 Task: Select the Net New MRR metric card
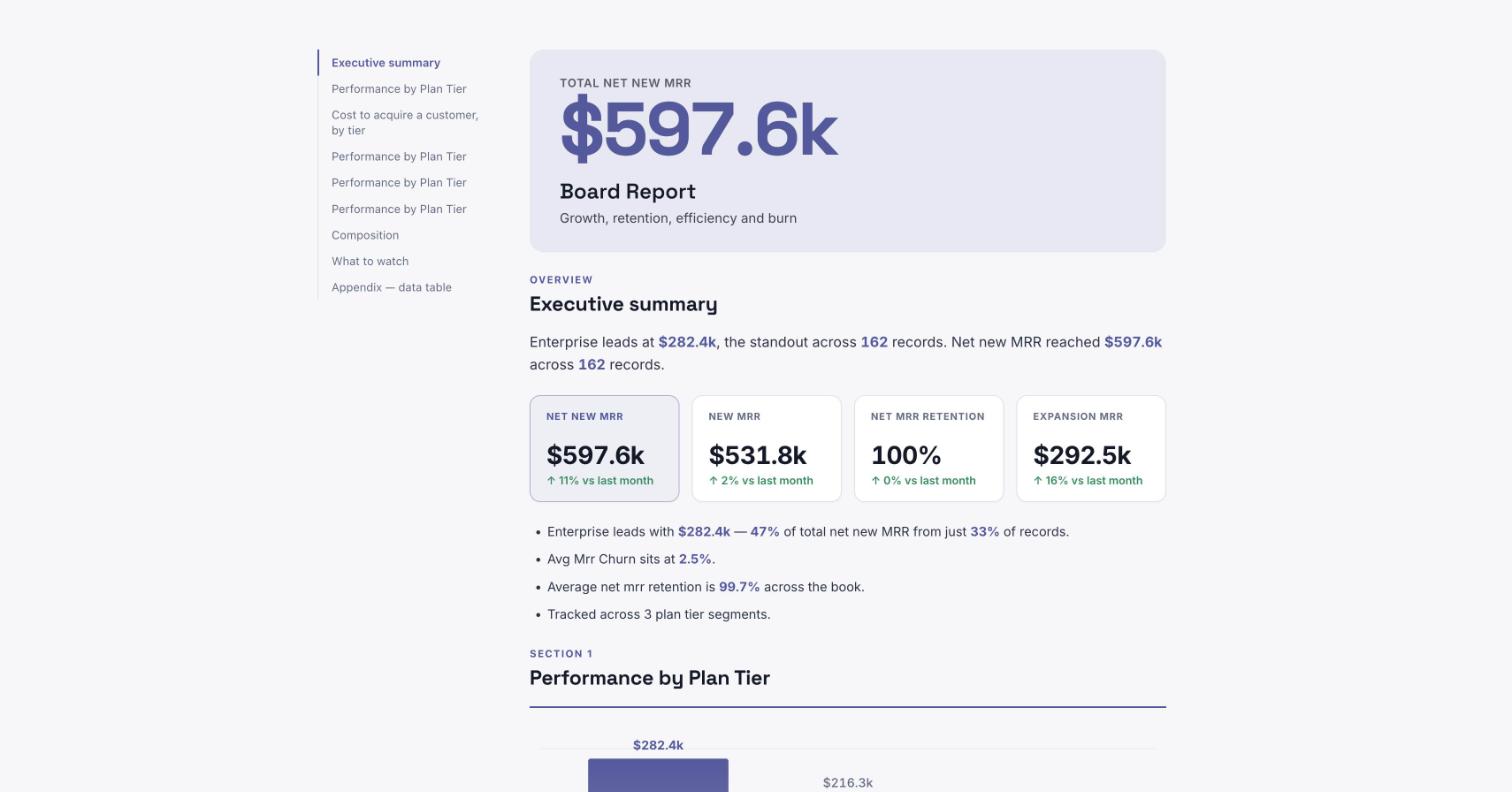(604, 449)
